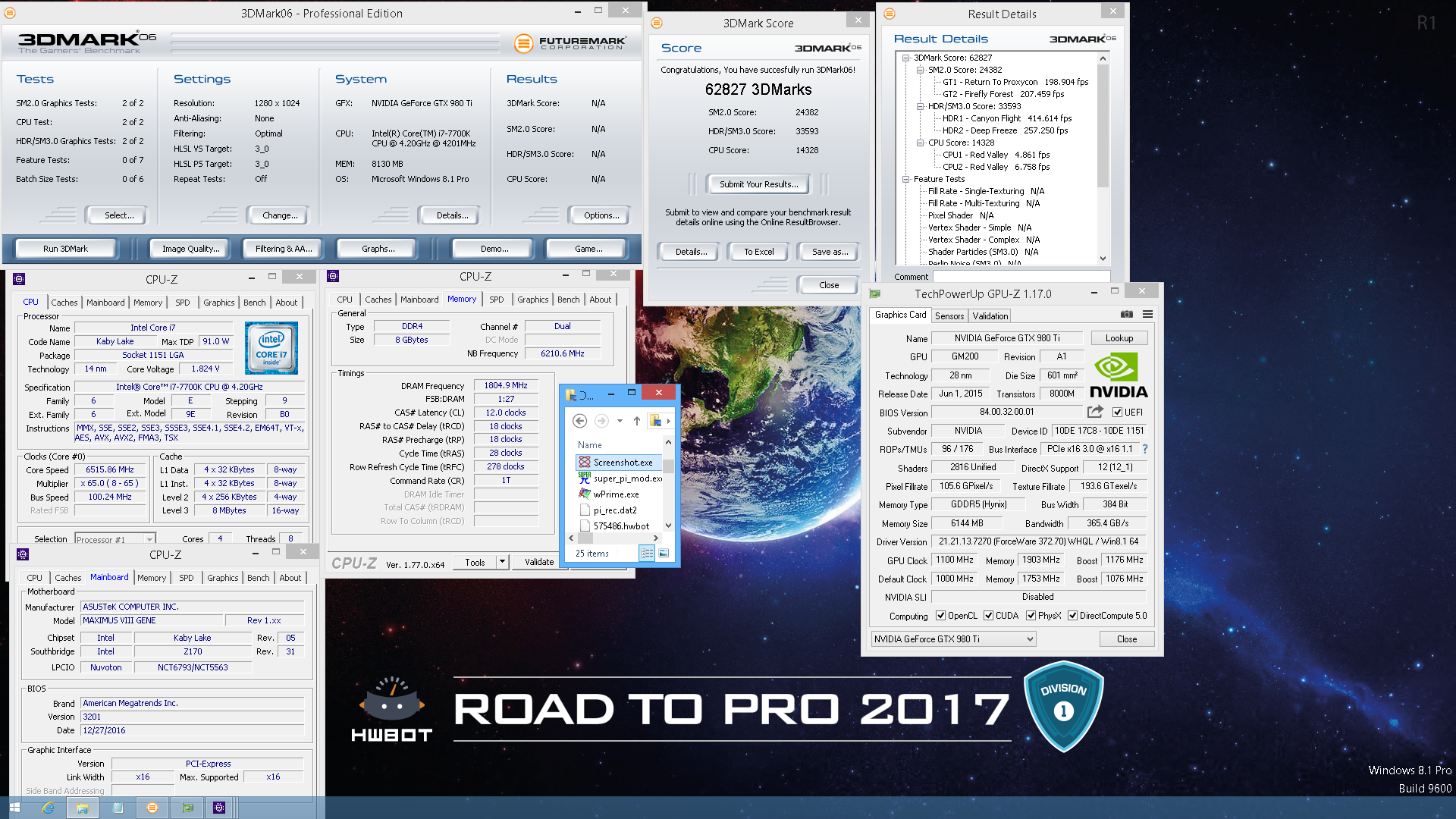Select the Screenshot.exe file icon
The width and height of the screenshot is (1456, 819).
(x=585, y=462)
